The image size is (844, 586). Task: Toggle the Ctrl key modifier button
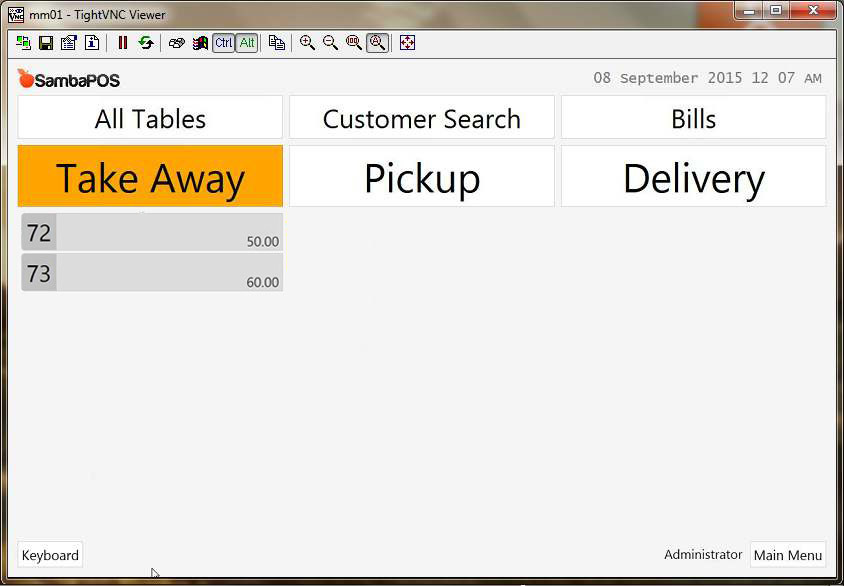223,43
